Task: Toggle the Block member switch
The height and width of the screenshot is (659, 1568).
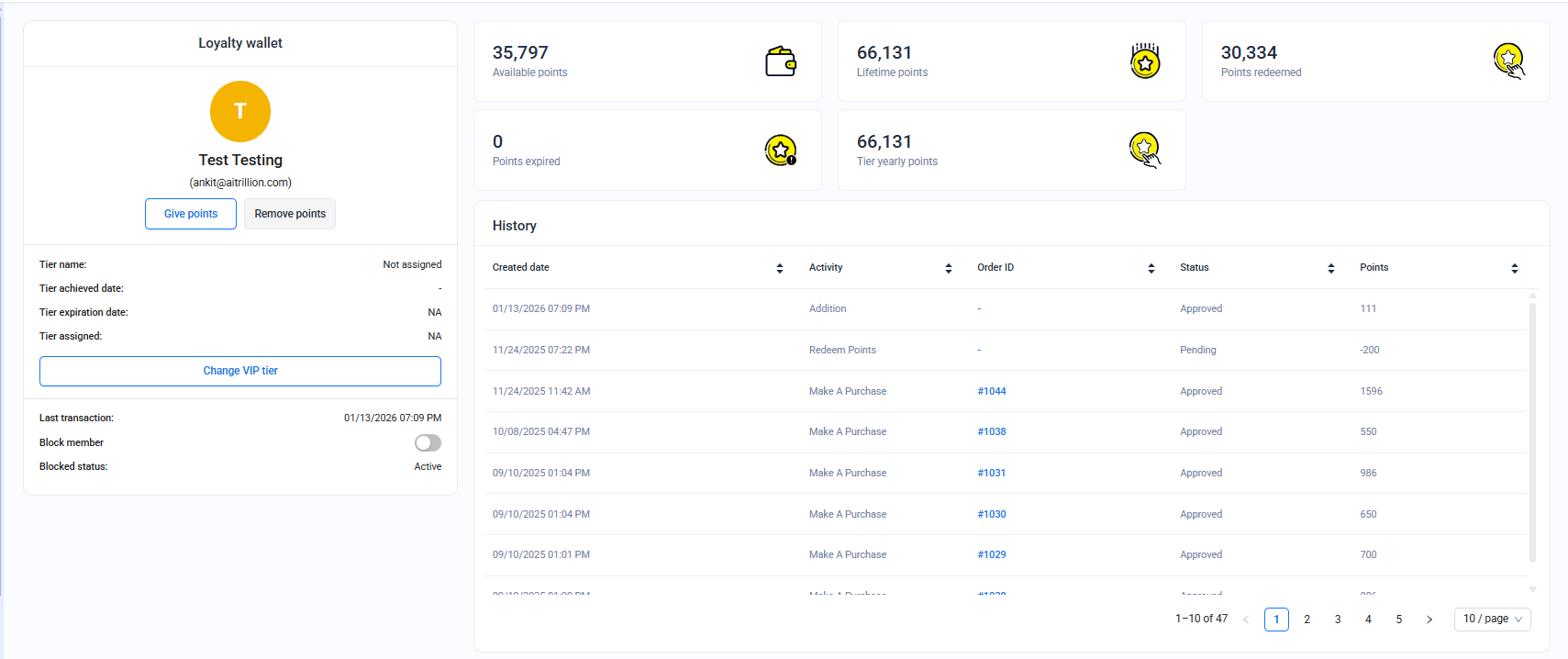Action: coord(428,443)
